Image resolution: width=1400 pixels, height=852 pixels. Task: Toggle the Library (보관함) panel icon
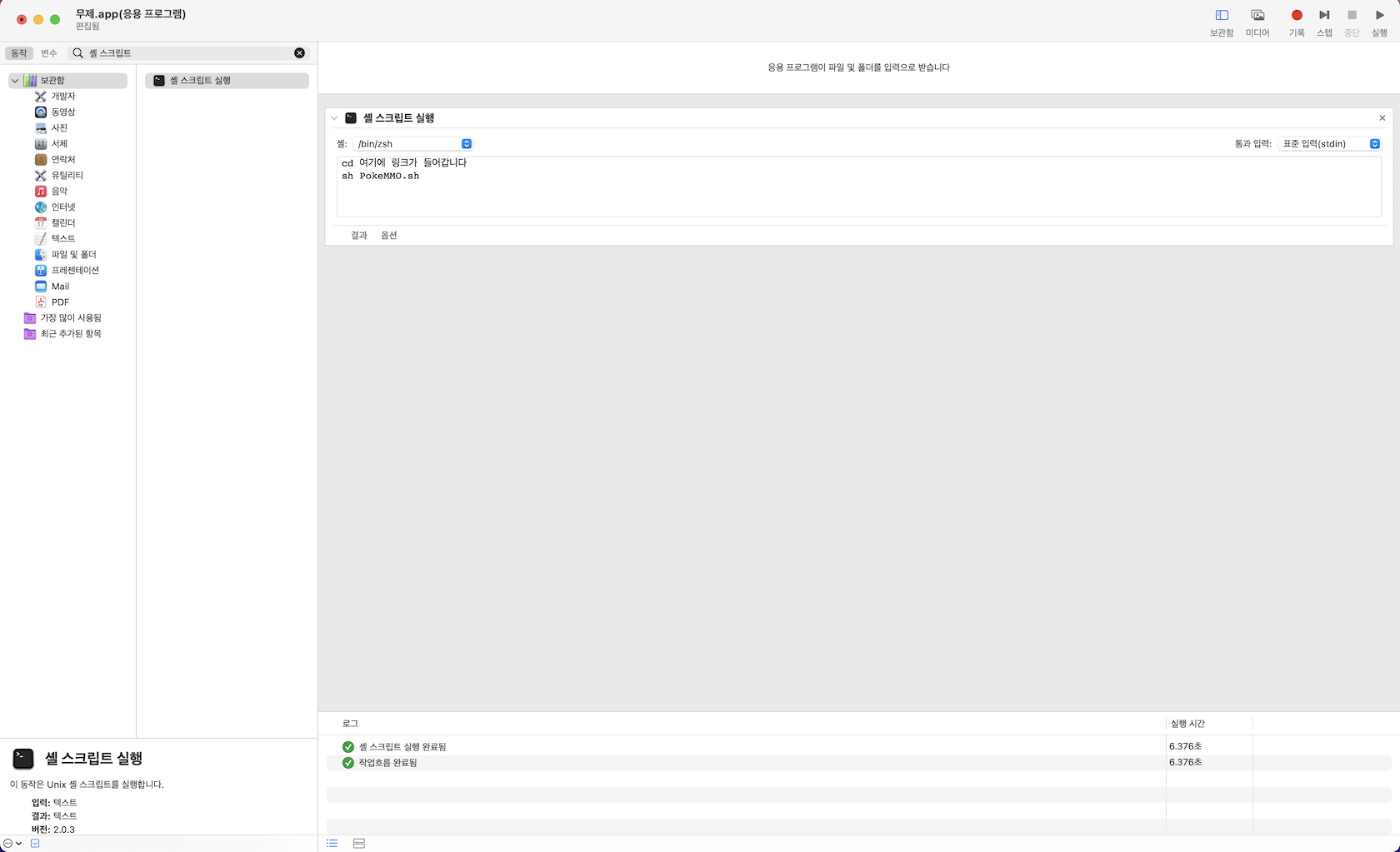1222,16
